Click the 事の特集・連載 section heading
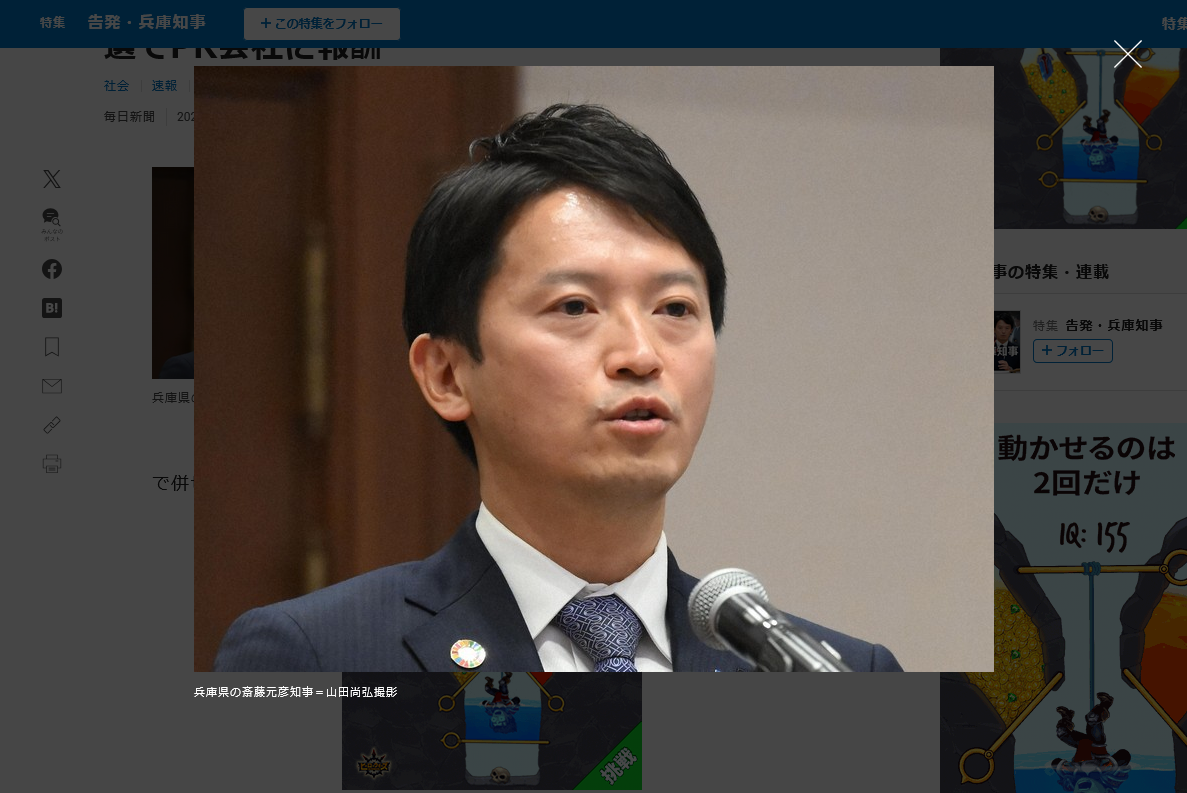 click(x=1051, y=272)
